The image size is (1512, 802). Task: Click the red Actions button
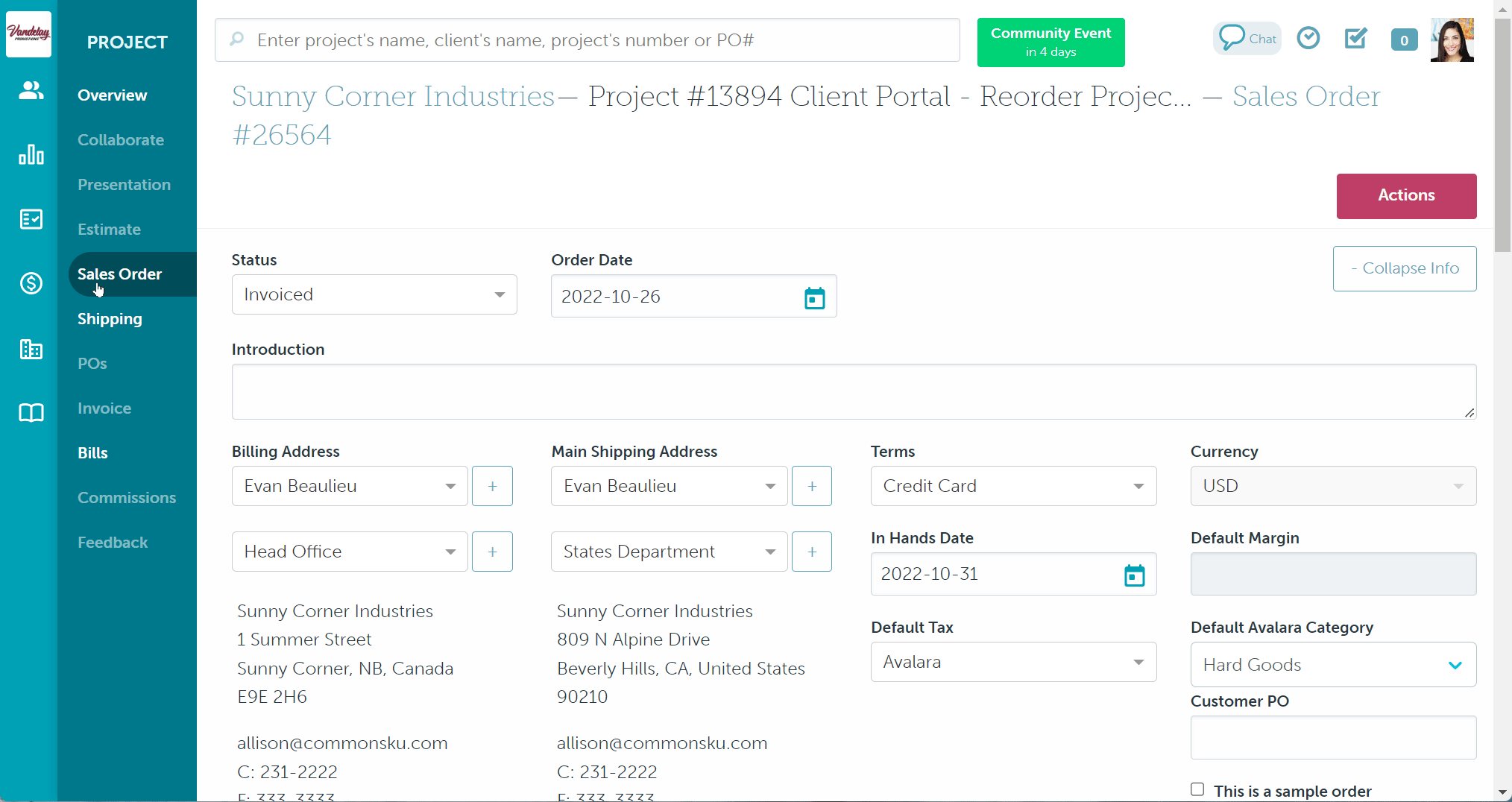click(x=1405, y=195)
